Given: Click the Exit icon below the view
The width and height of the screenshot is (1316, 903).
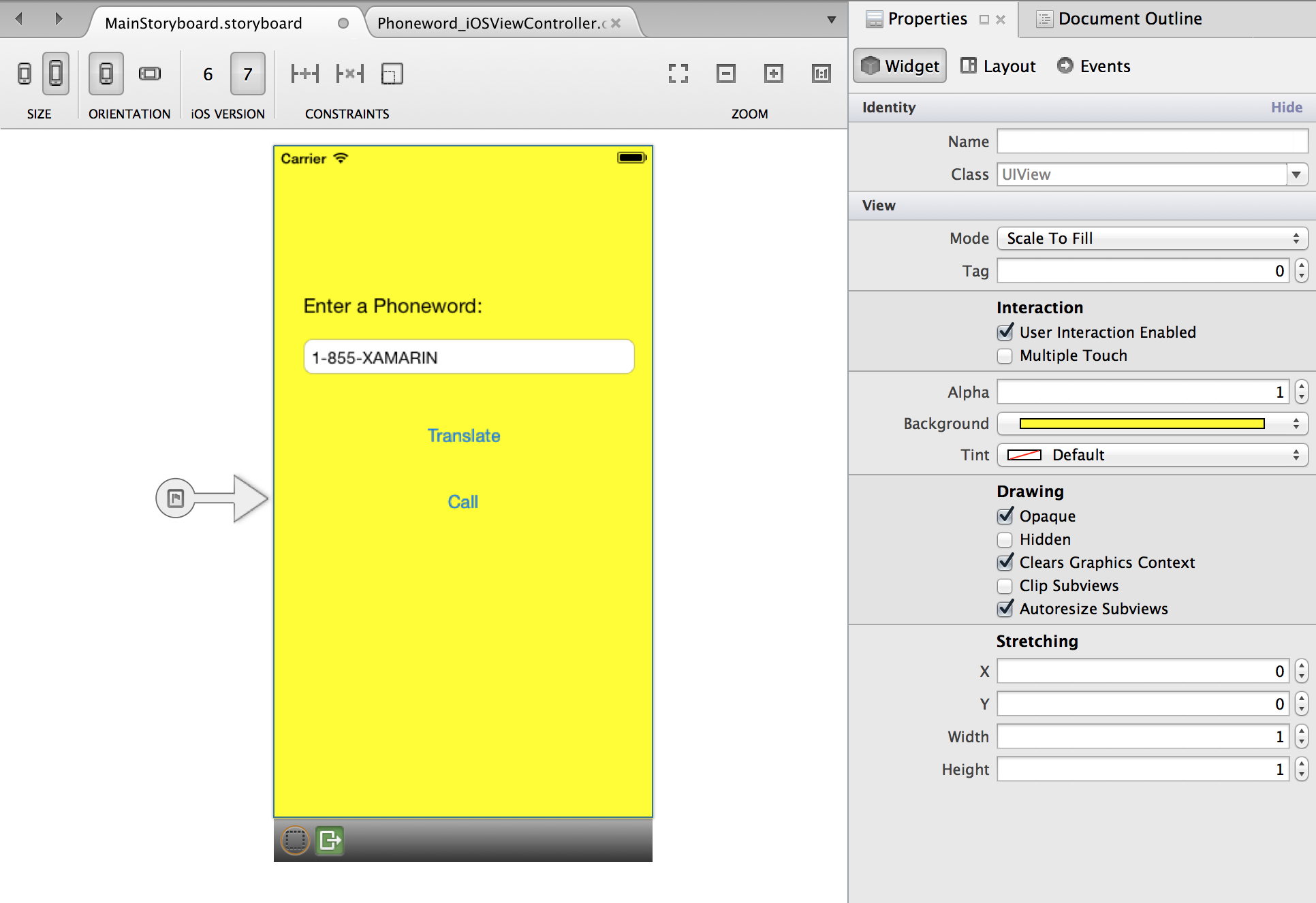Looking at the screenshot, I should pos(330,840).
